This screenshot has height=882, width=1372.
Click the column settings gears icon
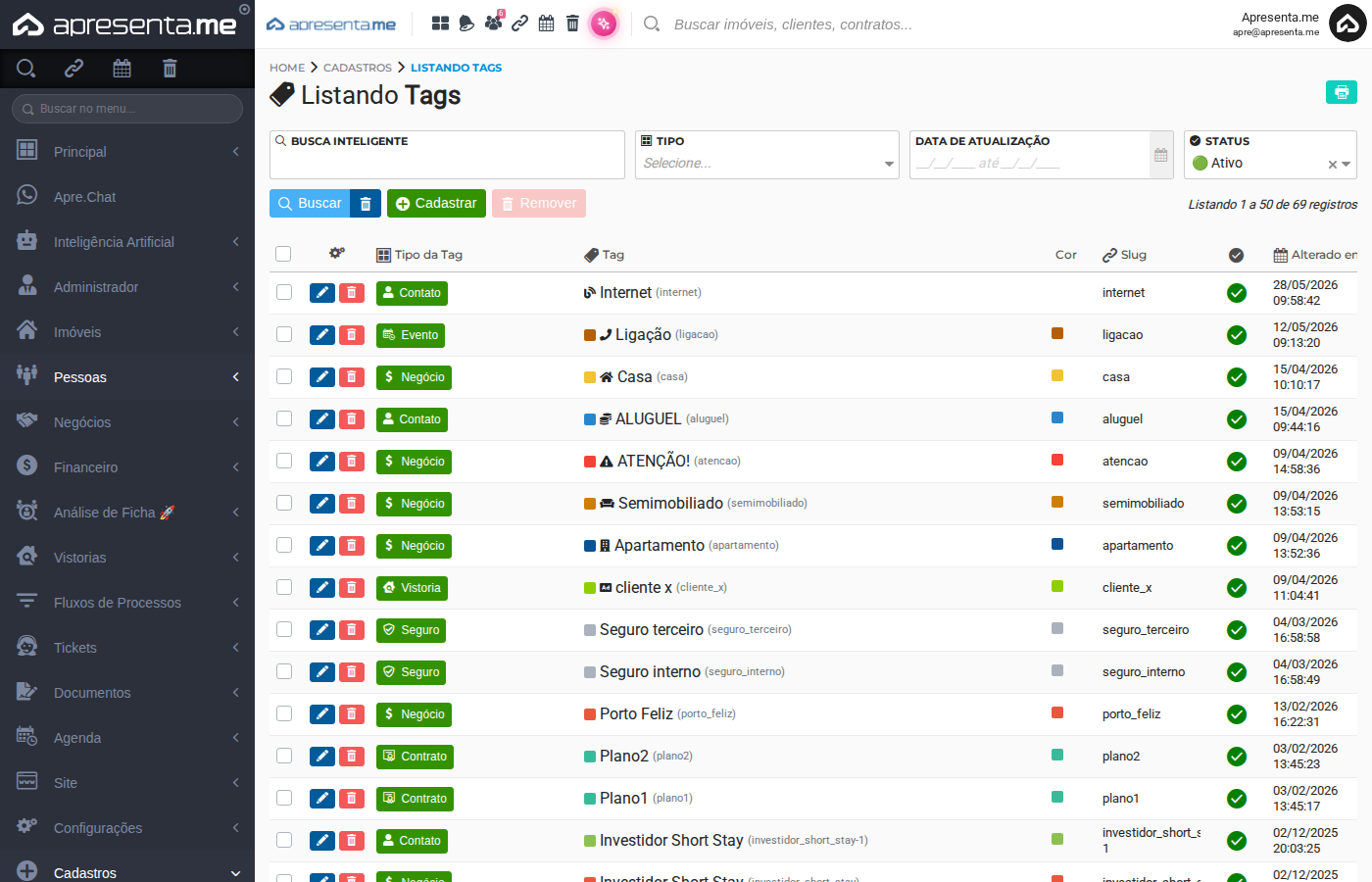pyautogui.click(x=337, y=253)
